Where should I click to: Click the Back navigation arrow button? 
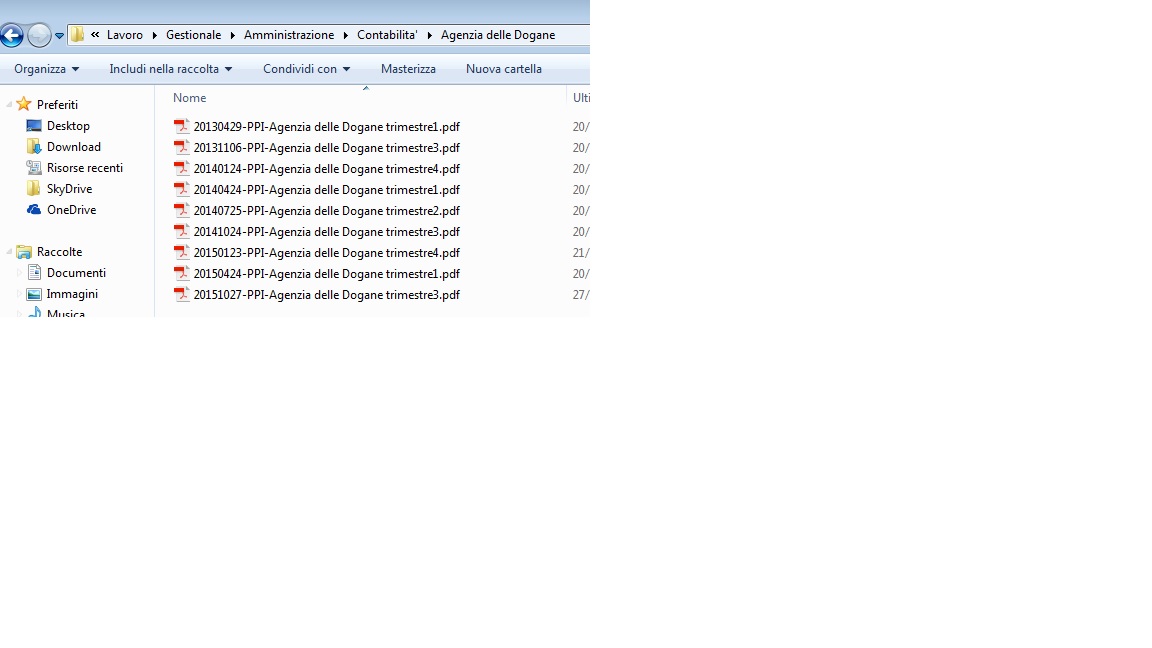(x=12, y=36)
